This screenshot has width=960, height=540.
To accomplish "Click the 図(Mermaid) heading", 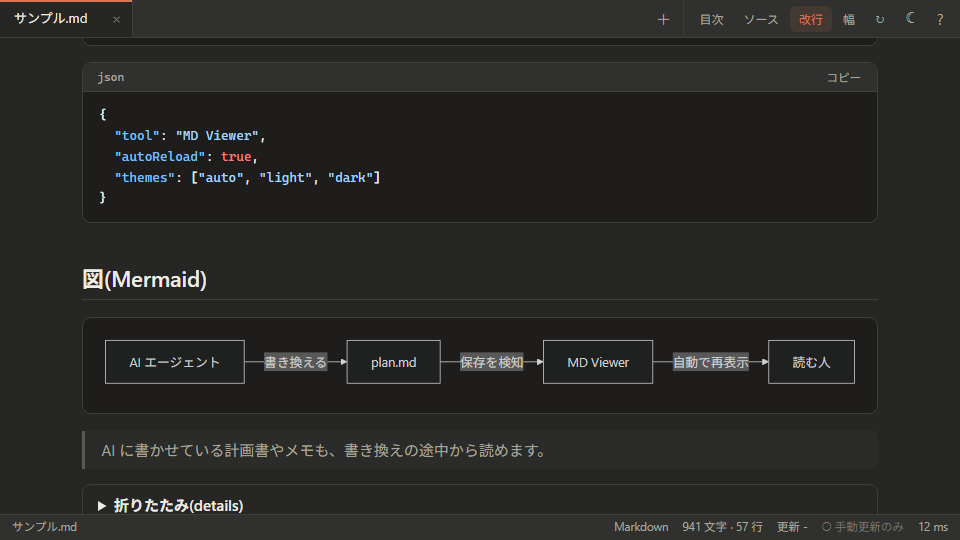I will [x=144, y=279].
